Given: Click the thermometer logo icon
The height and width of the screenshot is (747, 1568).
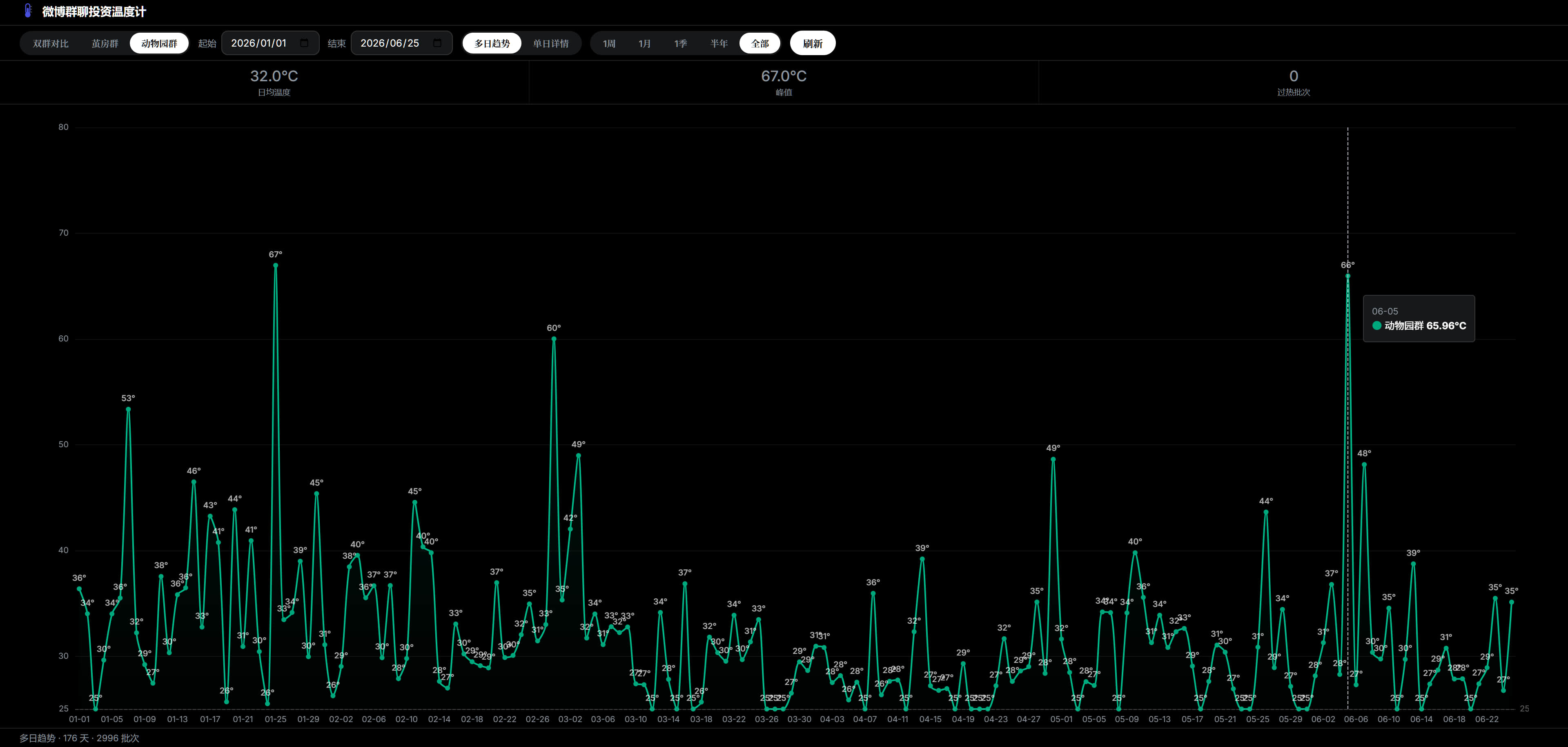Looking at the screenshot, I should pyautogui.click(x=27, y=11).
